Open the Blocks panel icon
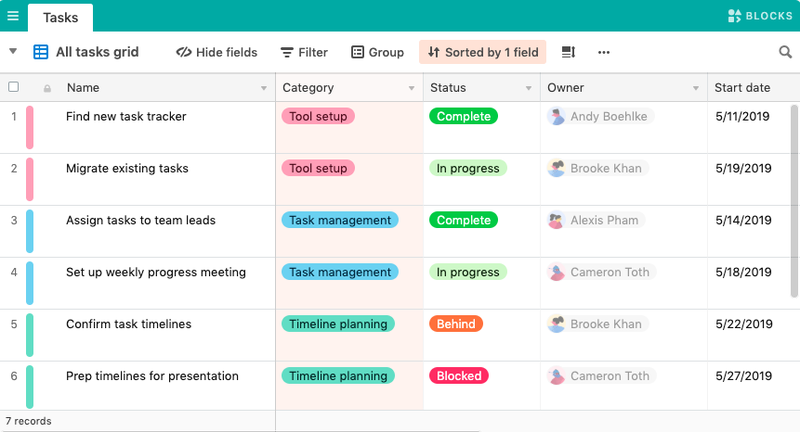800x432 pixels. 734,16
